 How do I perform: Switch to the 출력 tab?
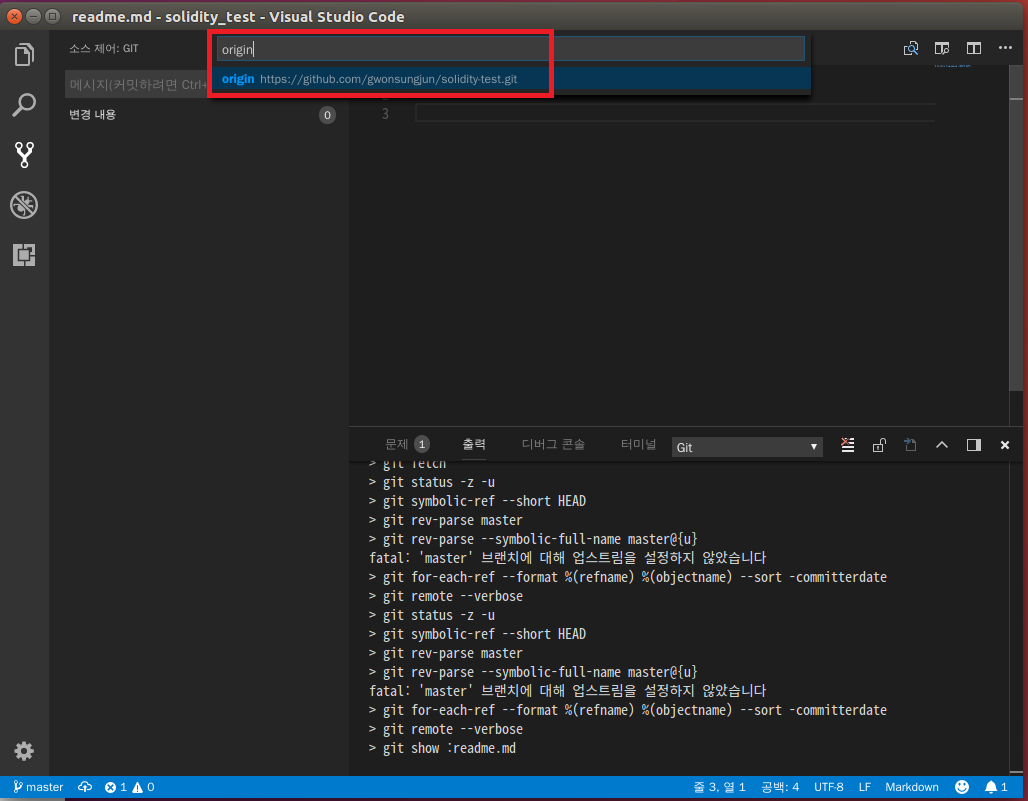point(474,444)
